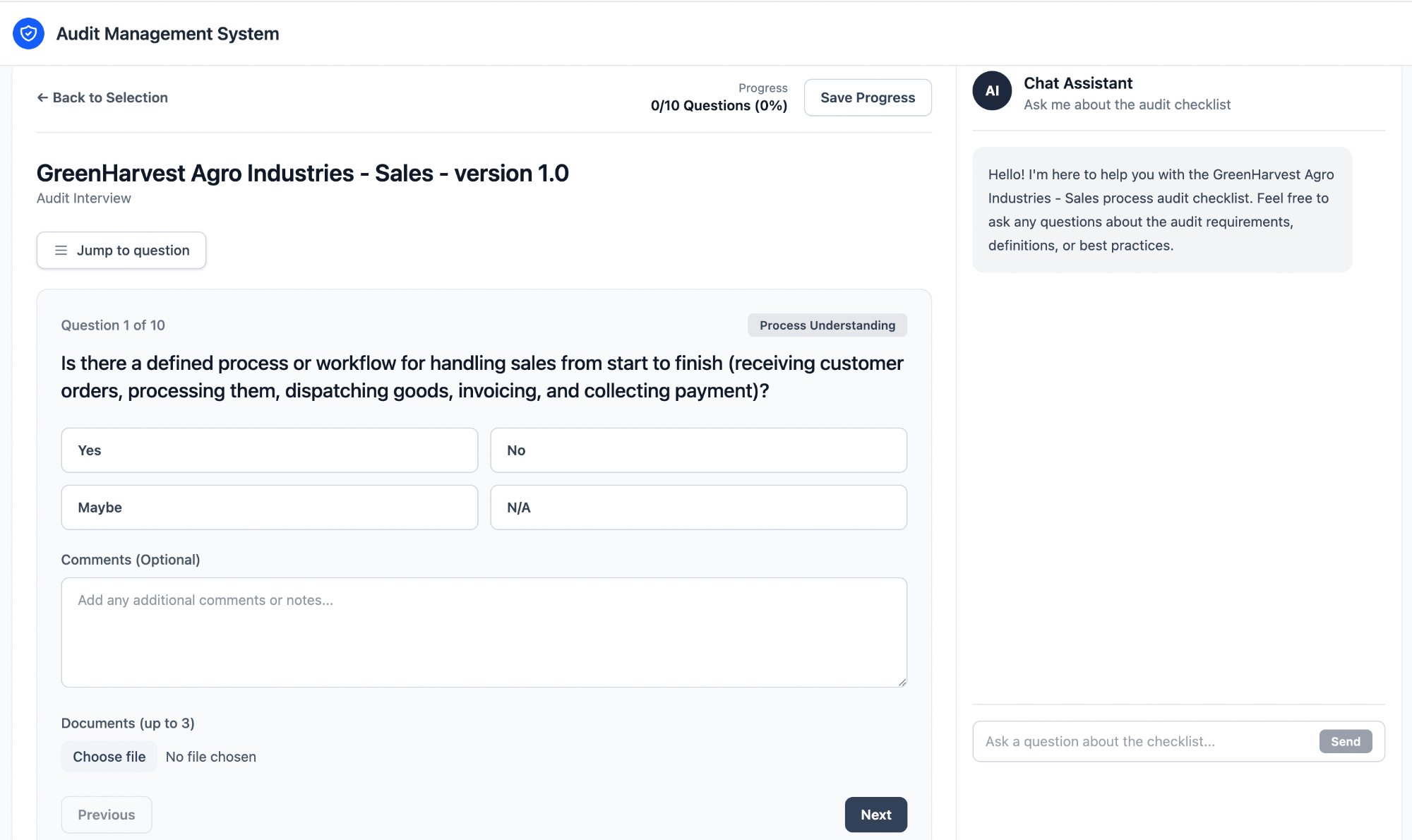Click the AI Chat Assistant avatar
This screenshot has height=840, width=1412.
tap(991, 91)
